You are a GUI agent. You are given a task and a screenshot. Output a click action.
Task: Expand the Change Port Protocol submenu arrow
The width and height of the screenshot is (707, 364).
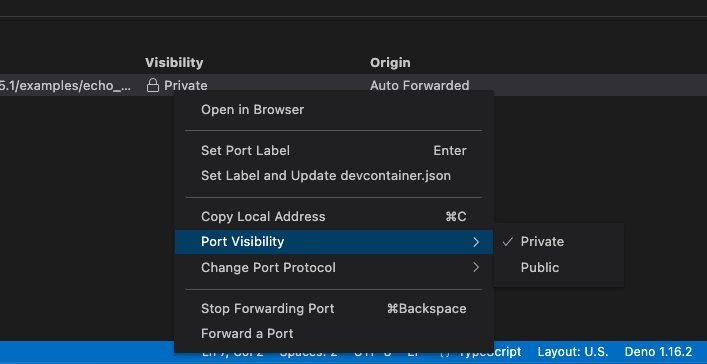pyautogui.click(x=476, y=267)
